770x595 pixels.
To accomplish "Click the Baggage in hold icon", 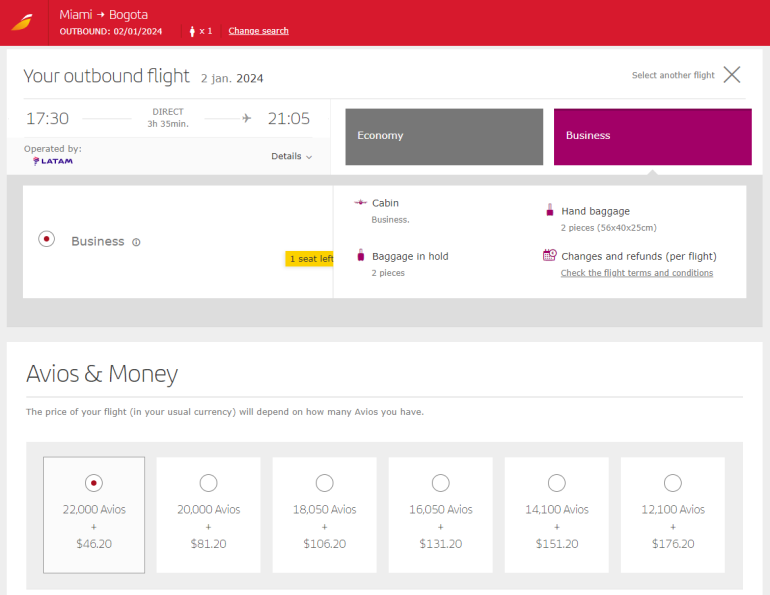I will (361, 256).
